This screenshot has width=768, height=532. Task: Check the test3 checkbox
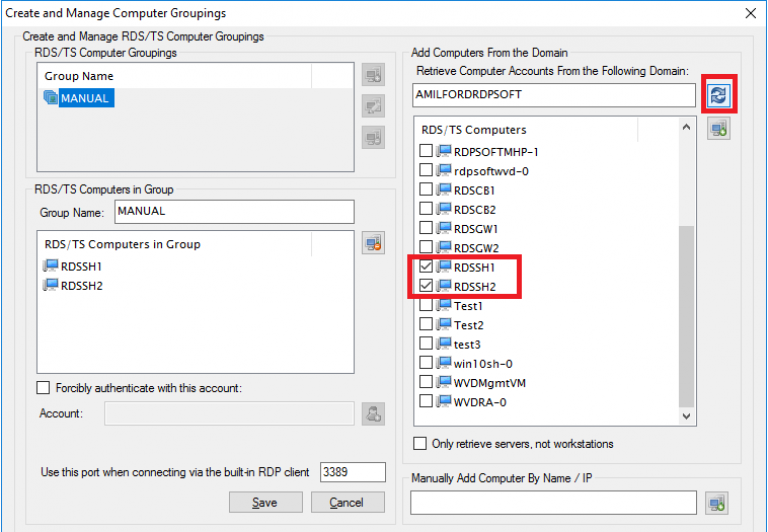click(426, 343)
